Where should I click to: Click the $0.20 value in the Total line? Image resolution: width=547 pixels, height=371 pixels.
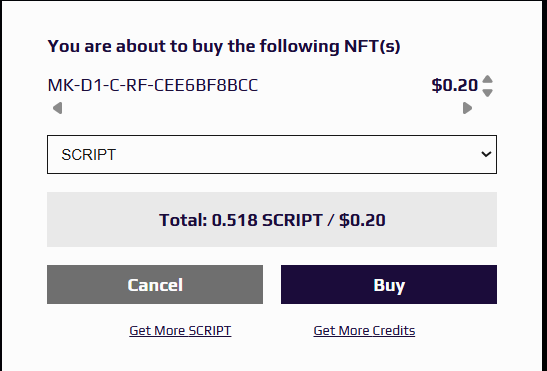(362, 220)
